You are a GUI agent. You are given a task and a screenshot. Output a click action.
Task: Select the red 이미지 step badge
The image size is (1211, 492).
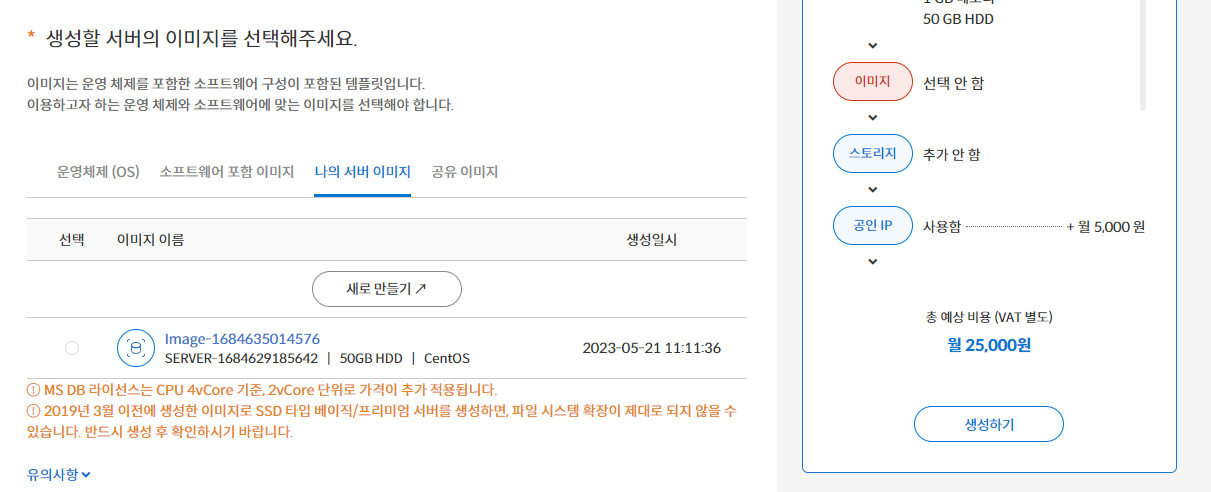873,82
